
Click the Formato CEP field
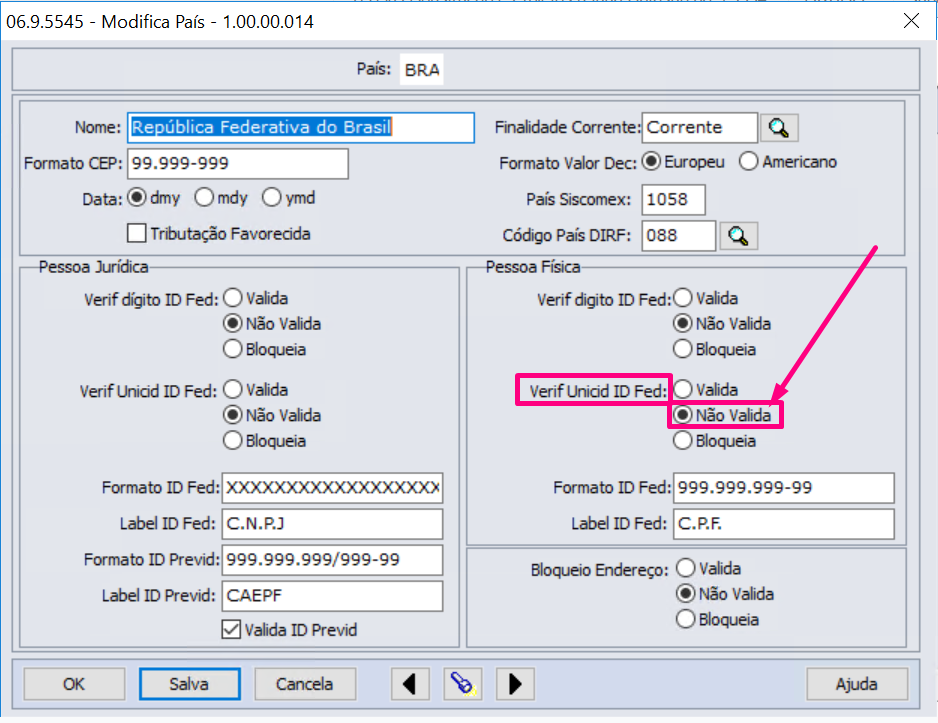click(x=237, y=163)
